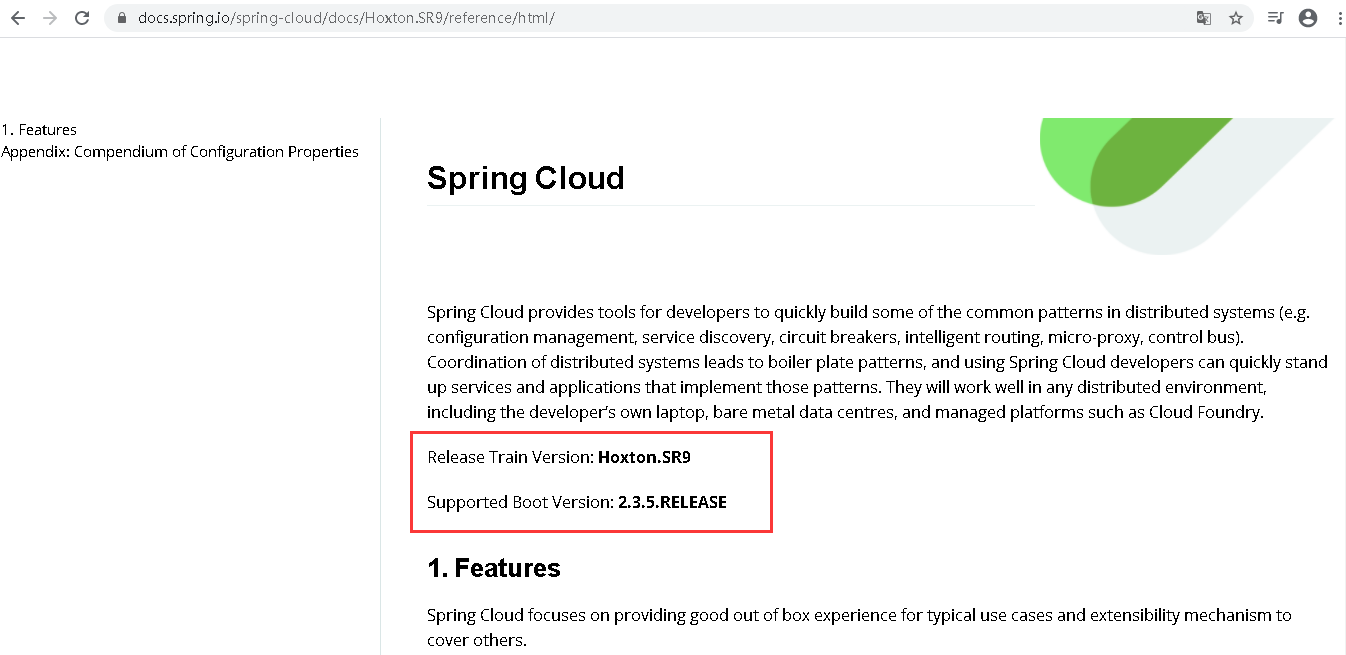Open "1. Features" in the left sidebar
Image resolution: width=1346 pixels, height=655 pixels.
[x=40, y=129]
